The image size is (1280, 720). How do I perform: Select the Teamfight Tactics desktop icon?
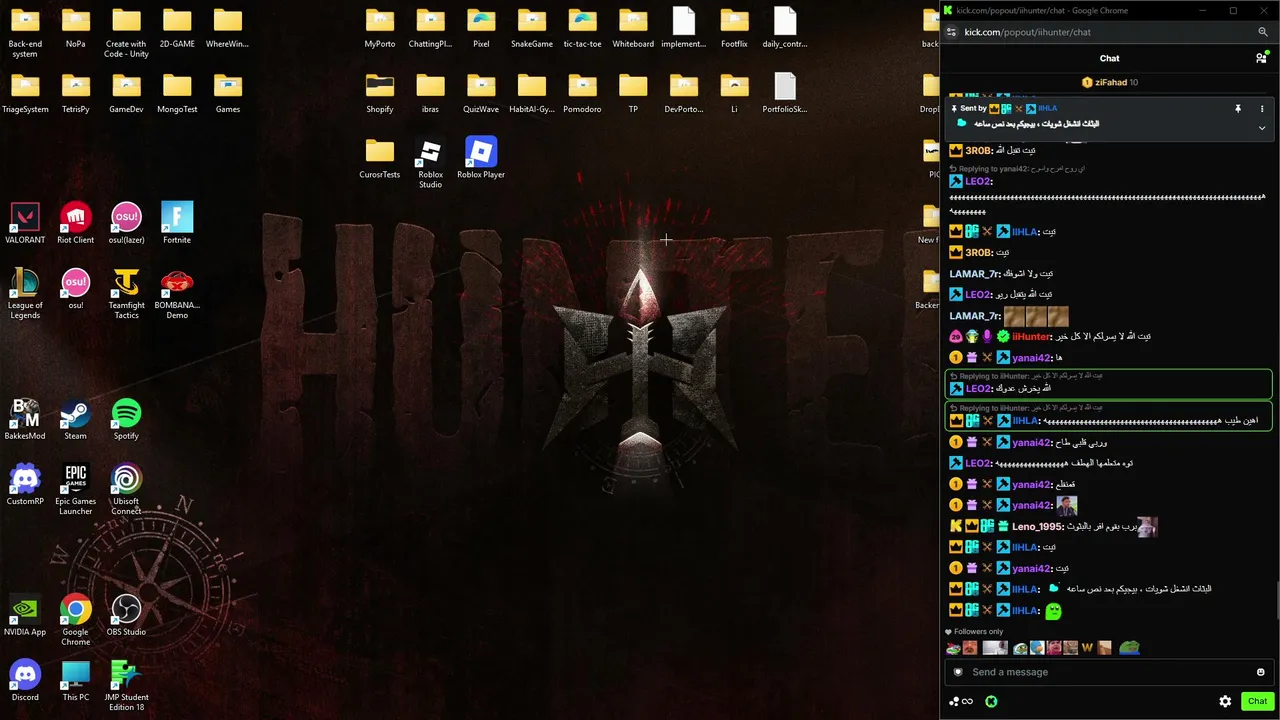(126, 294)
